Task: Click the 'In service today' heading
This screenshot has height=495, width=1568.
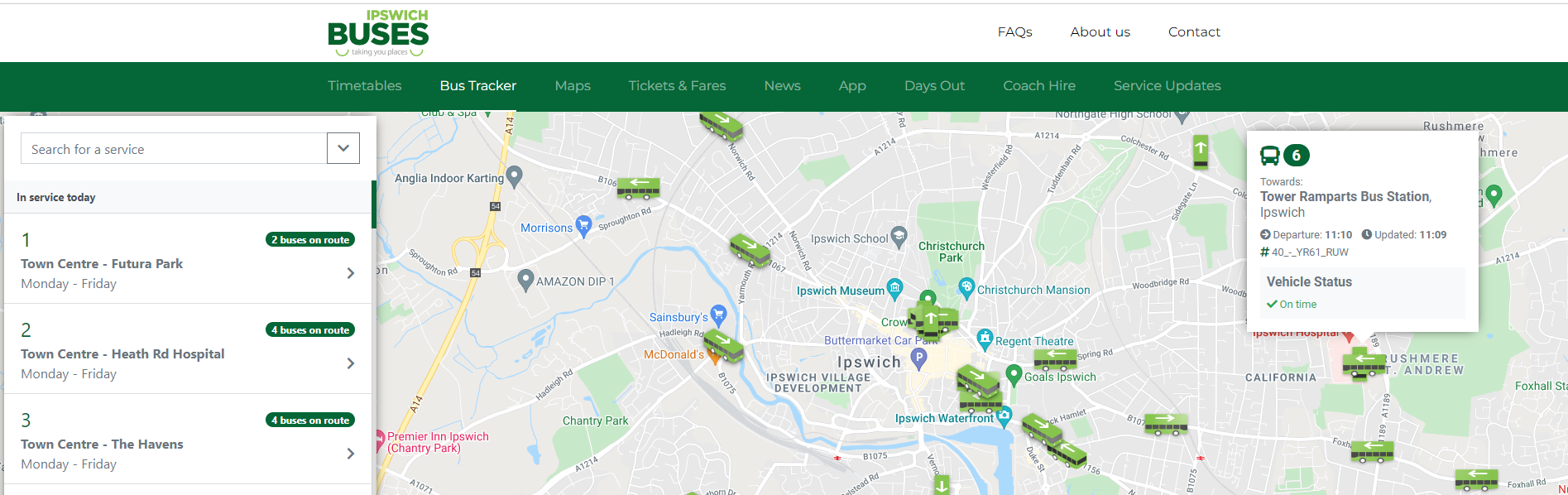Action: (x=56, y=197)
